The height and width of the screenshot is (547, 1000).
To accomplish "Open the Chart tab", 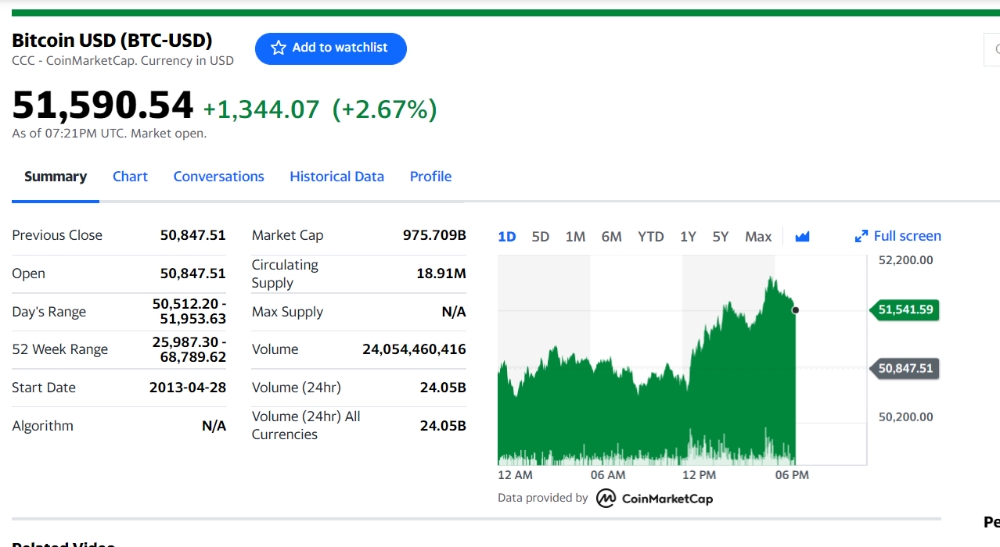I will coord(130,177).
